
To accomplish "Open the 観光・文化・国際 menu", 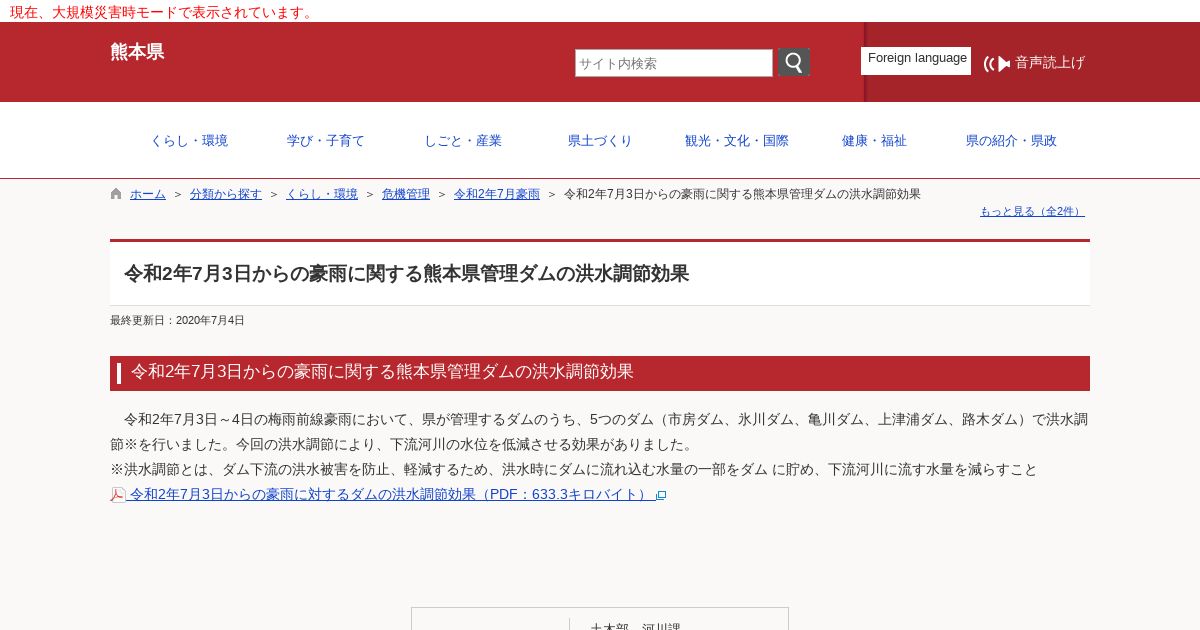I will 737,141.
